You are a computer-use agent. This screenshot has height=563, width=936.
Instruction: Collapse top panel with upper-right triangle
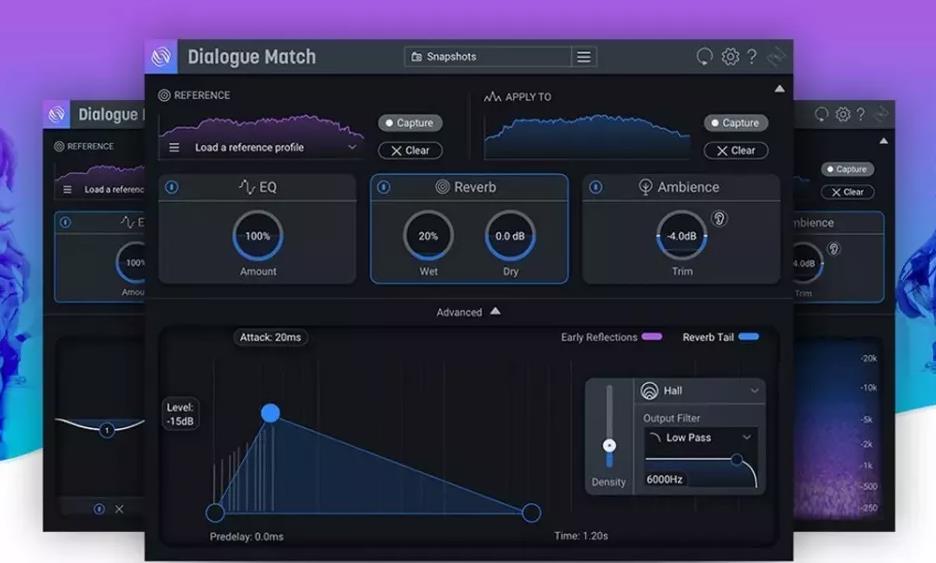tap(780, 89)
